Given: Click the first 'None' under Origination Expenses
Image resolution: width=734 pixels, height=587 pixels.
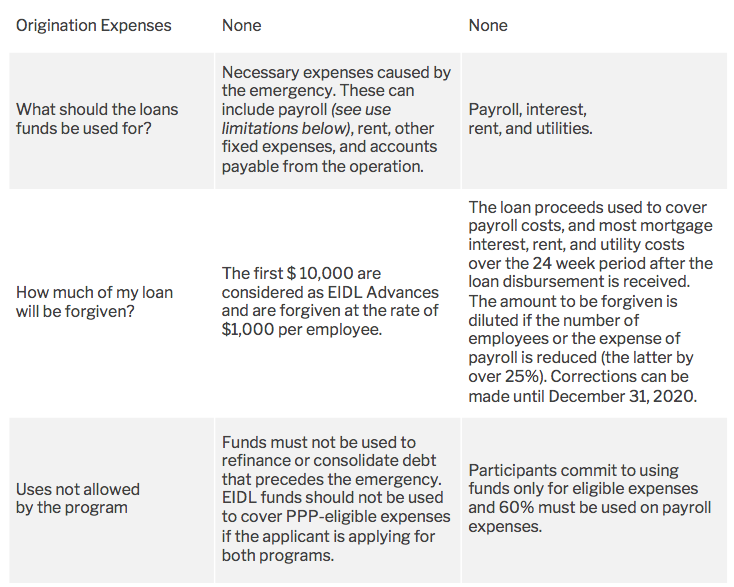Looking at the screenshot, I should tap(242, 25).
